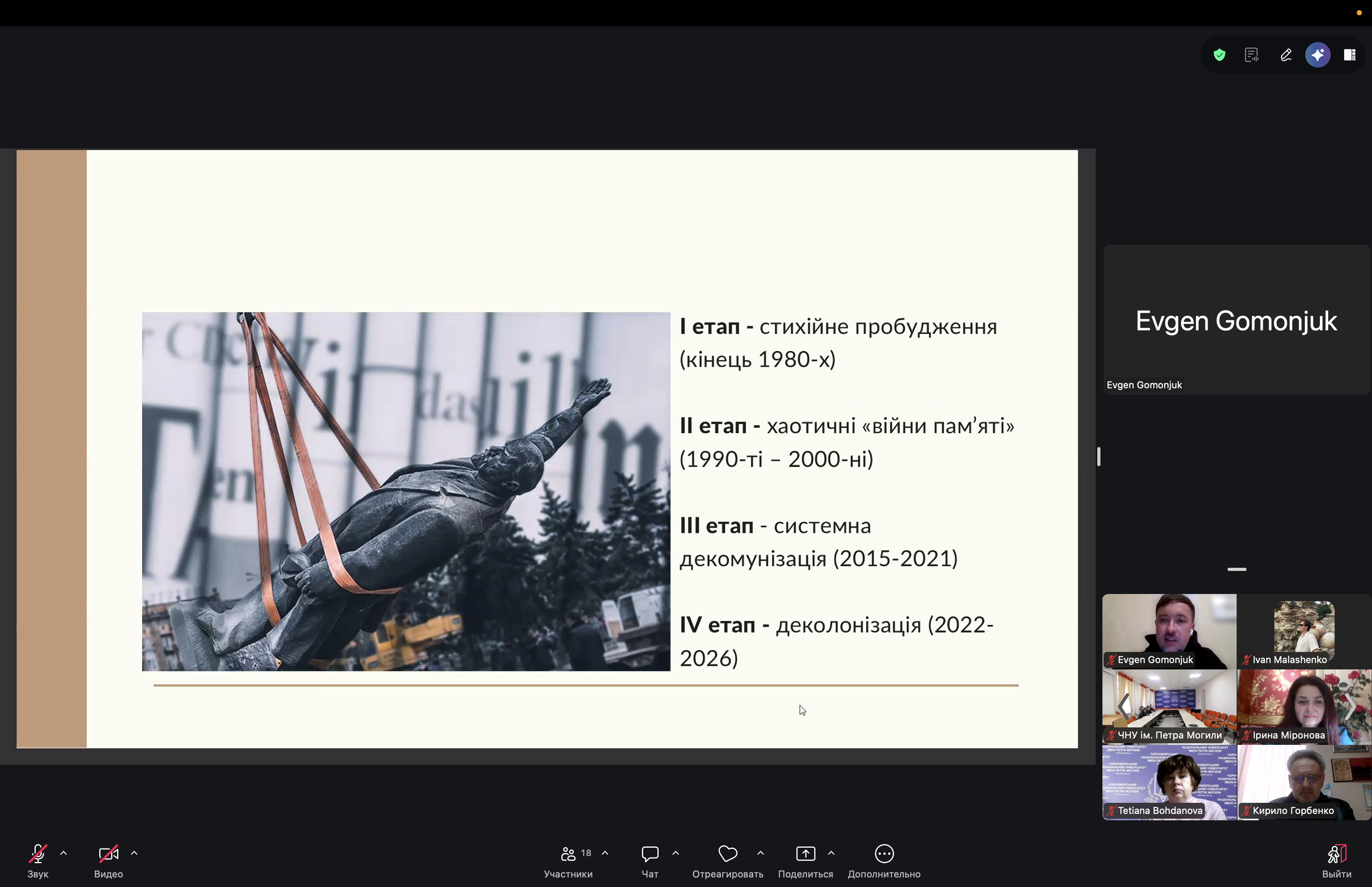The height and width of the screenshot is (887, 1372).
Task: Expand video options arrow next to Видео
Action: click(134, 853)
